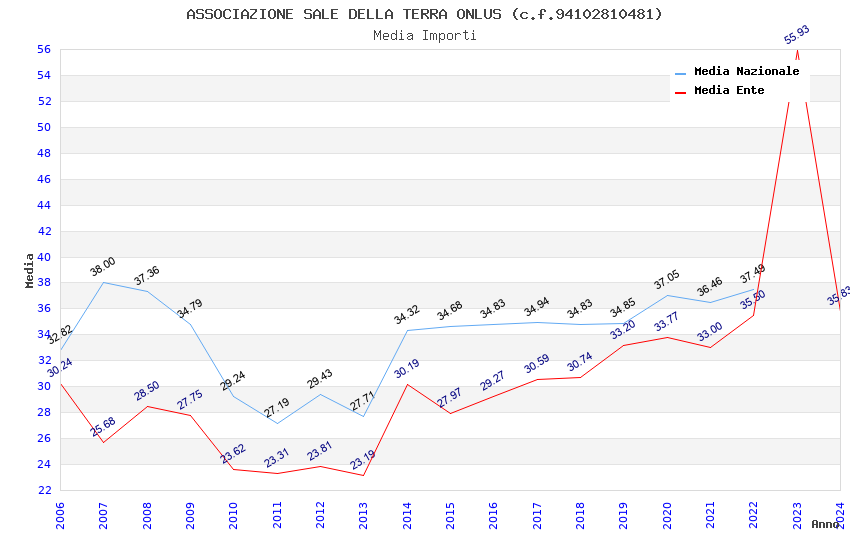Image resolution: width=850 pixels, height=550 pixels.
Task: Click the 36.46 data label
Action: pyautogui.click(x=710, y=287)
